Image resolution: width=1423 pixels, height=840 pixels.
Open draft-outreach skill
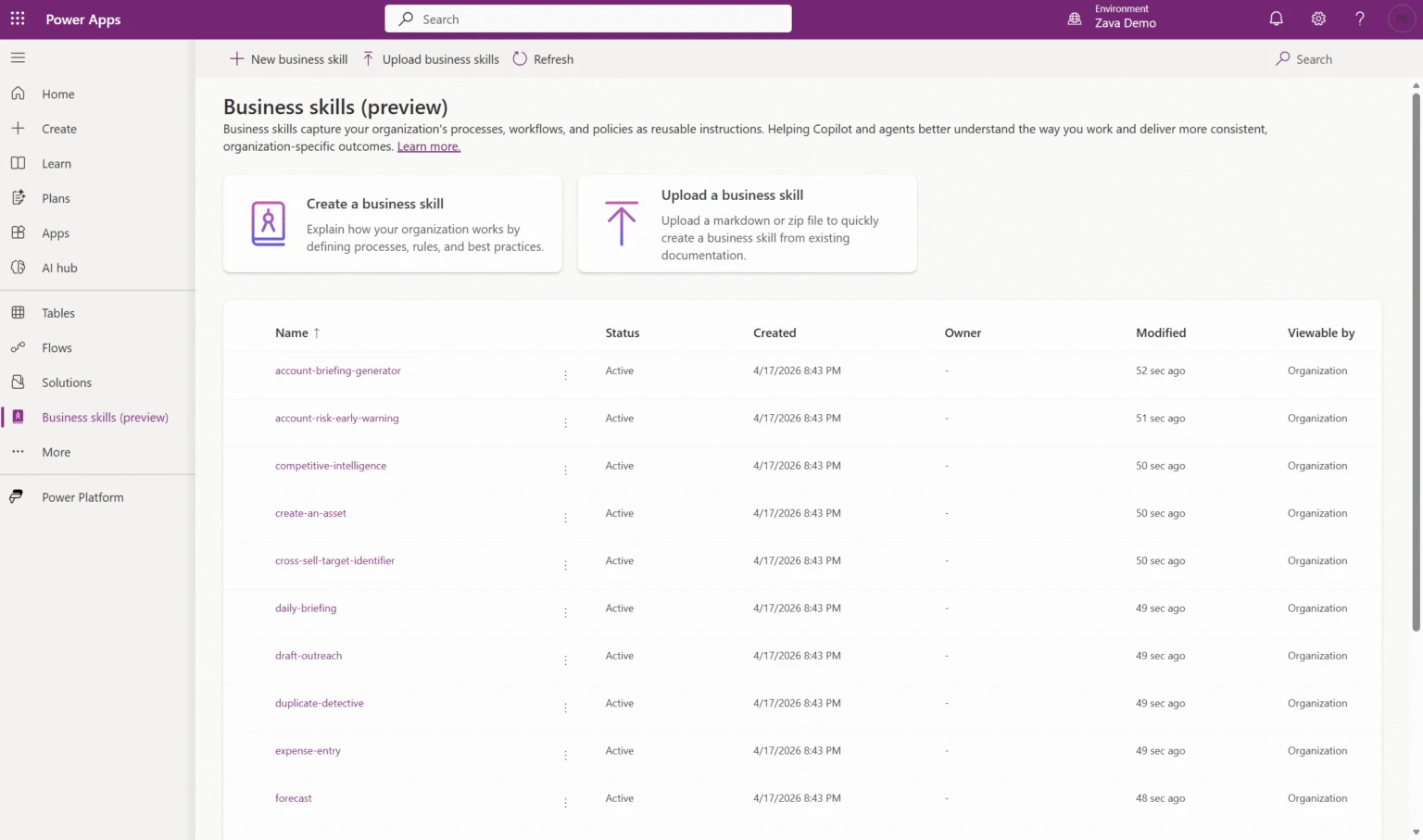click(x=309, y=656)
